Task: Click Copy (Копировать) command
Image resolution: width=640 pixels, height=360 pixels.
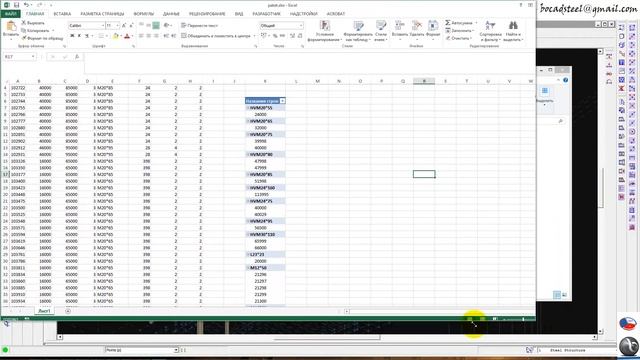Action: coord(35,30)
